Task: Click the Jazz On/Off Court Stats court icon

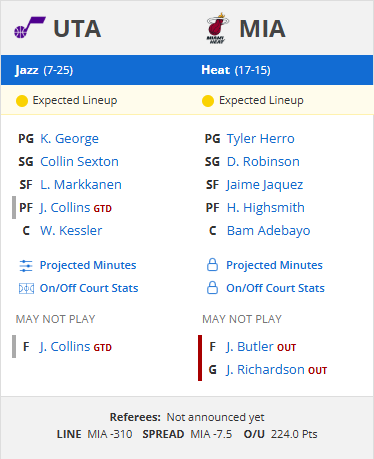Action: (x=26, y=288)
